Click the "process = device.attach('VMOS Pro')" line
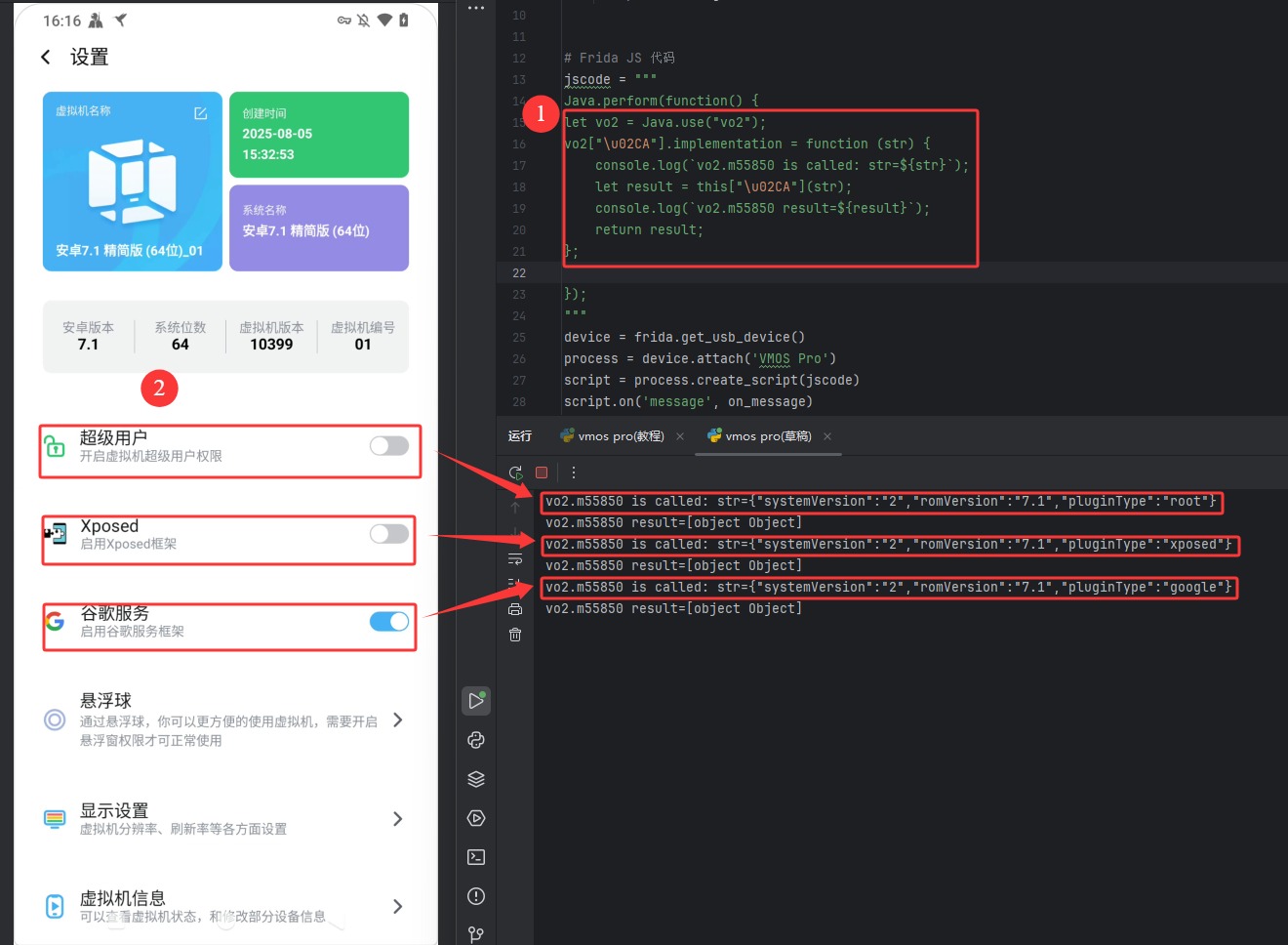 click(700, 358)
